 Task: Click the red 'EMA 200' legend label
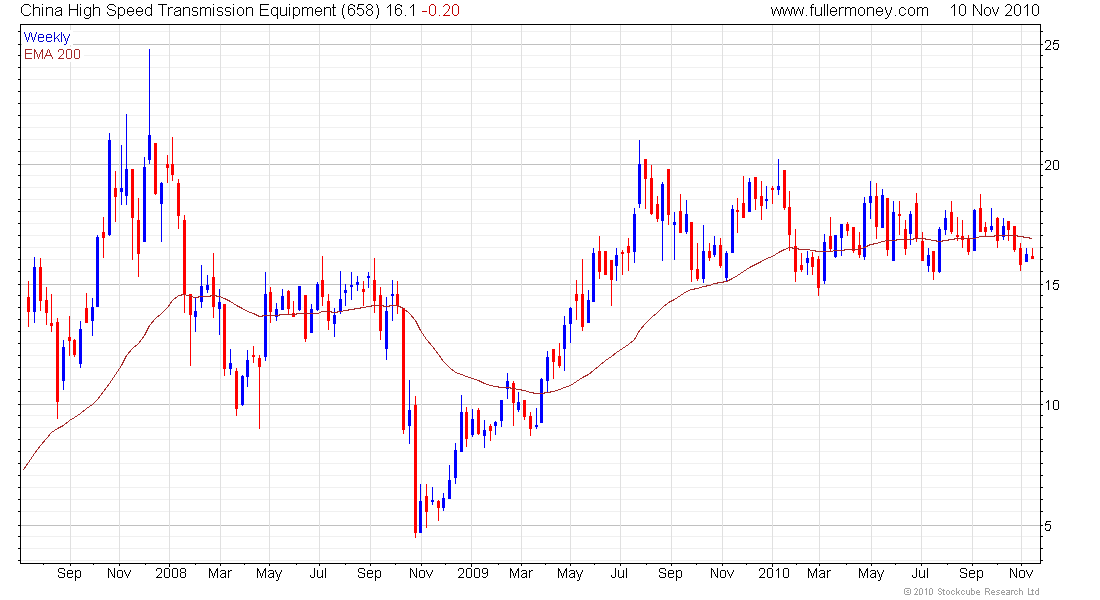coord(53,54)
